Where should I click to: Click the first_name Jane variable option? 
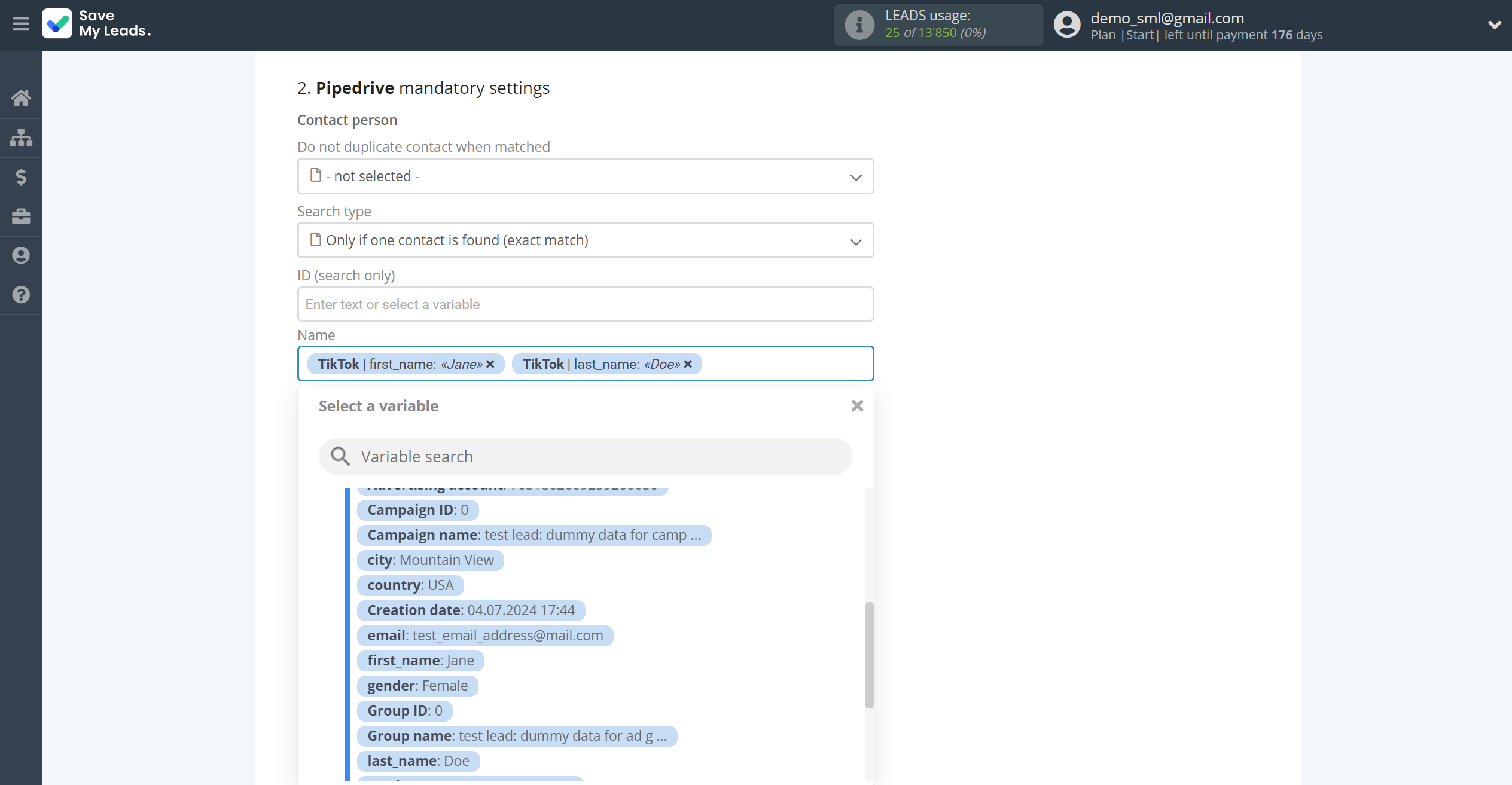pyautogui.click(x=419, y=659)
